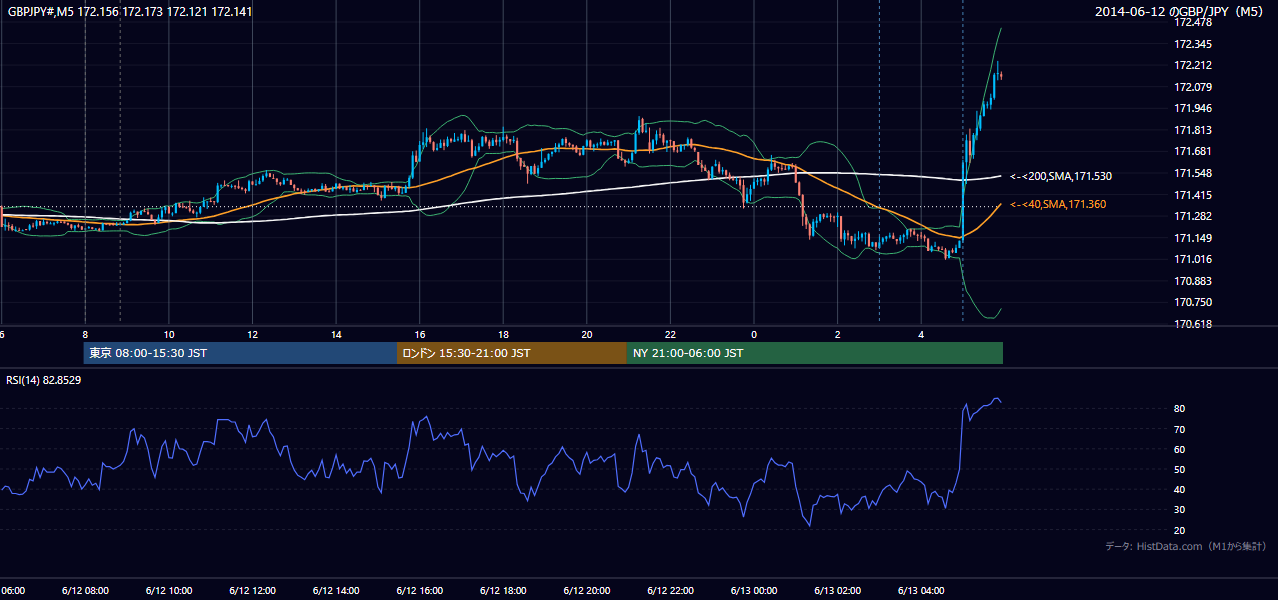Click price axis label 171.548
Screen dimensions: 1278x600
click(x=1193, y=173)
